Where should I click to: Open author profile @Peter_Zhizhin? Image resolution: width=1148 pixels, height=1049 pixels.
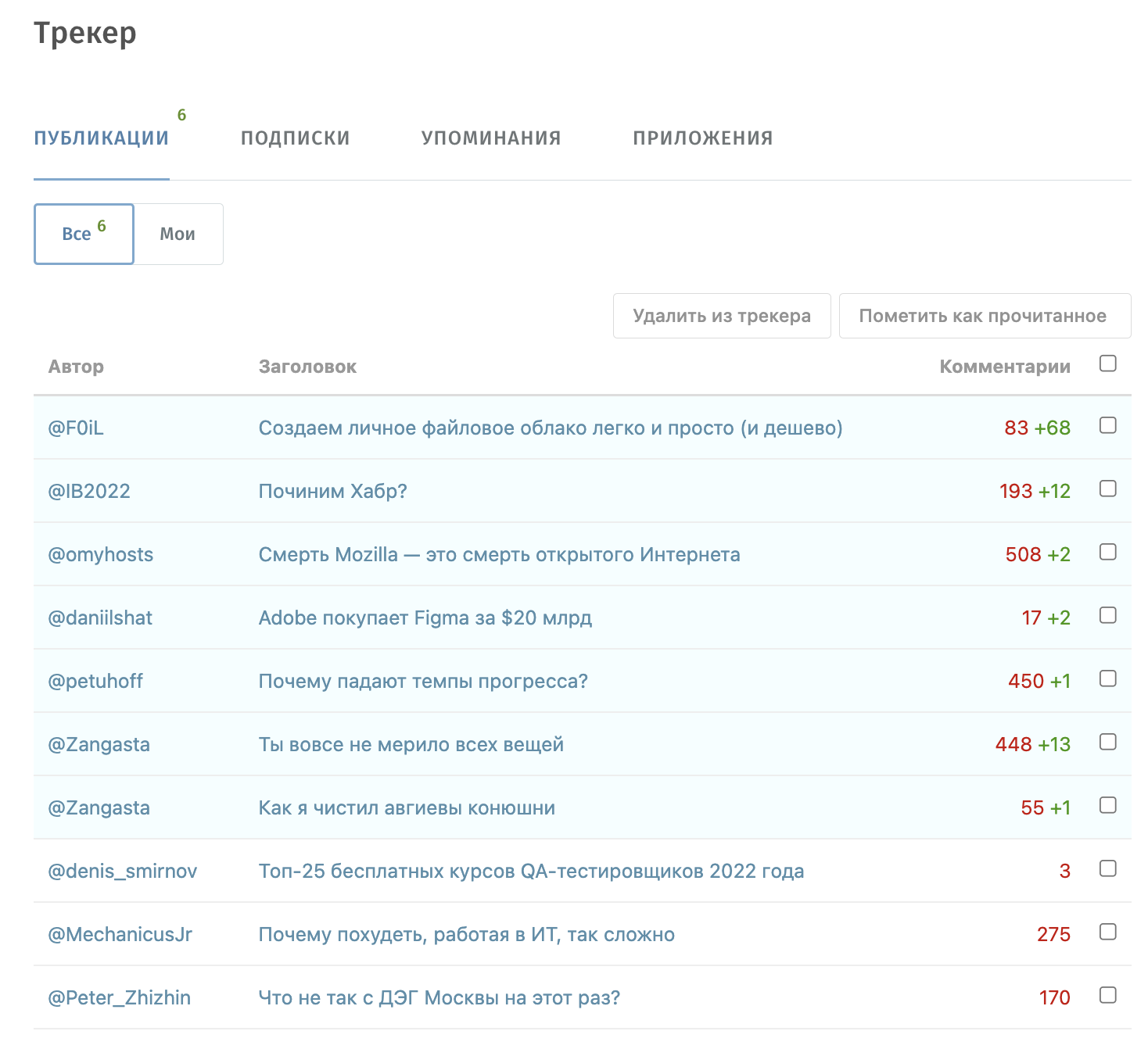point(120,997)
